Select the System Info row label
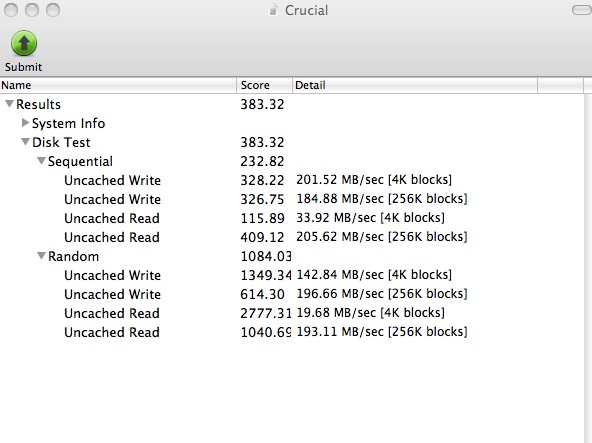 point(68,123)
